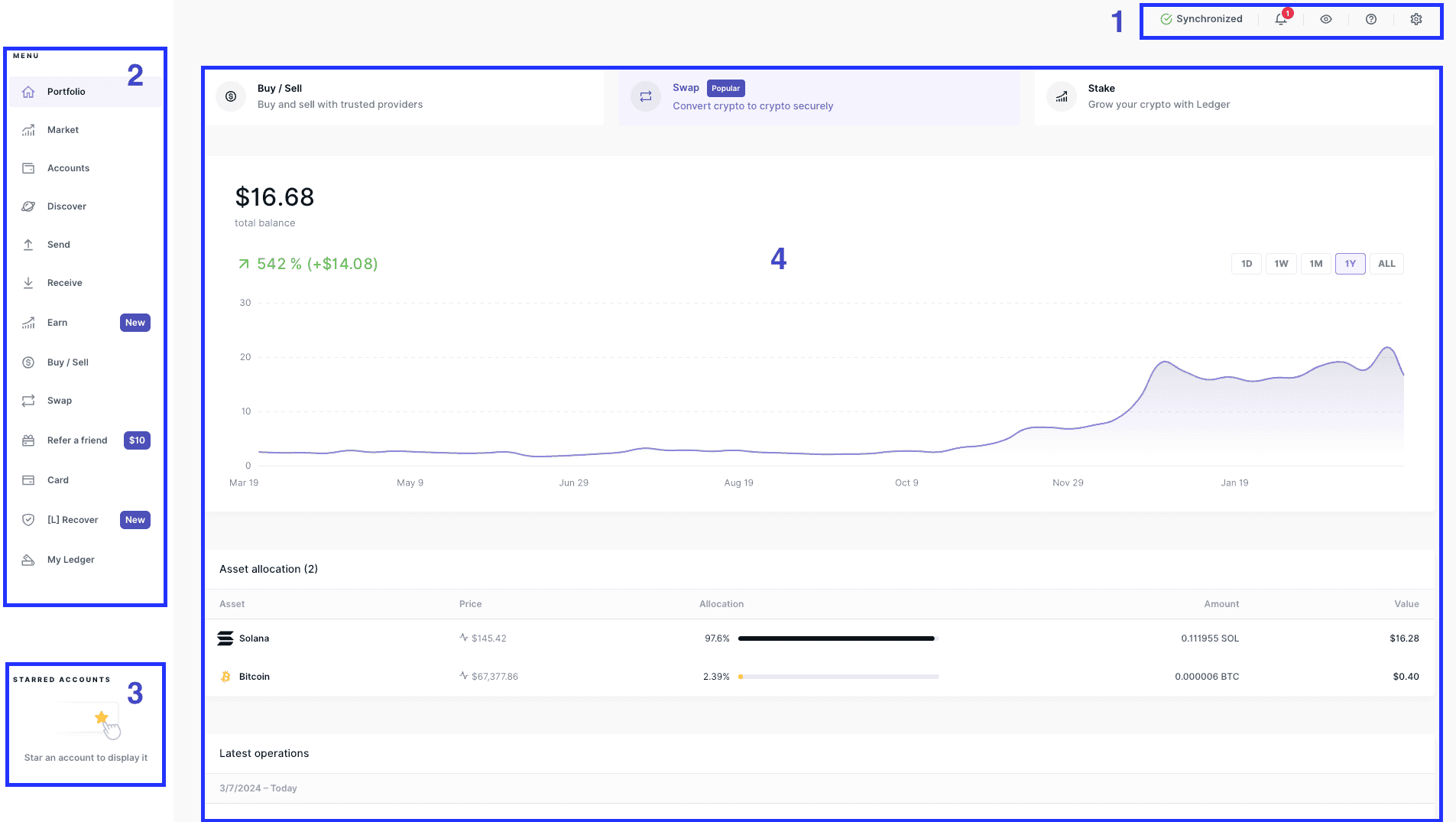Viewport: 1456px width, 822px height.
Task: Open the help question mark icon
Action: pos(1371,20)
